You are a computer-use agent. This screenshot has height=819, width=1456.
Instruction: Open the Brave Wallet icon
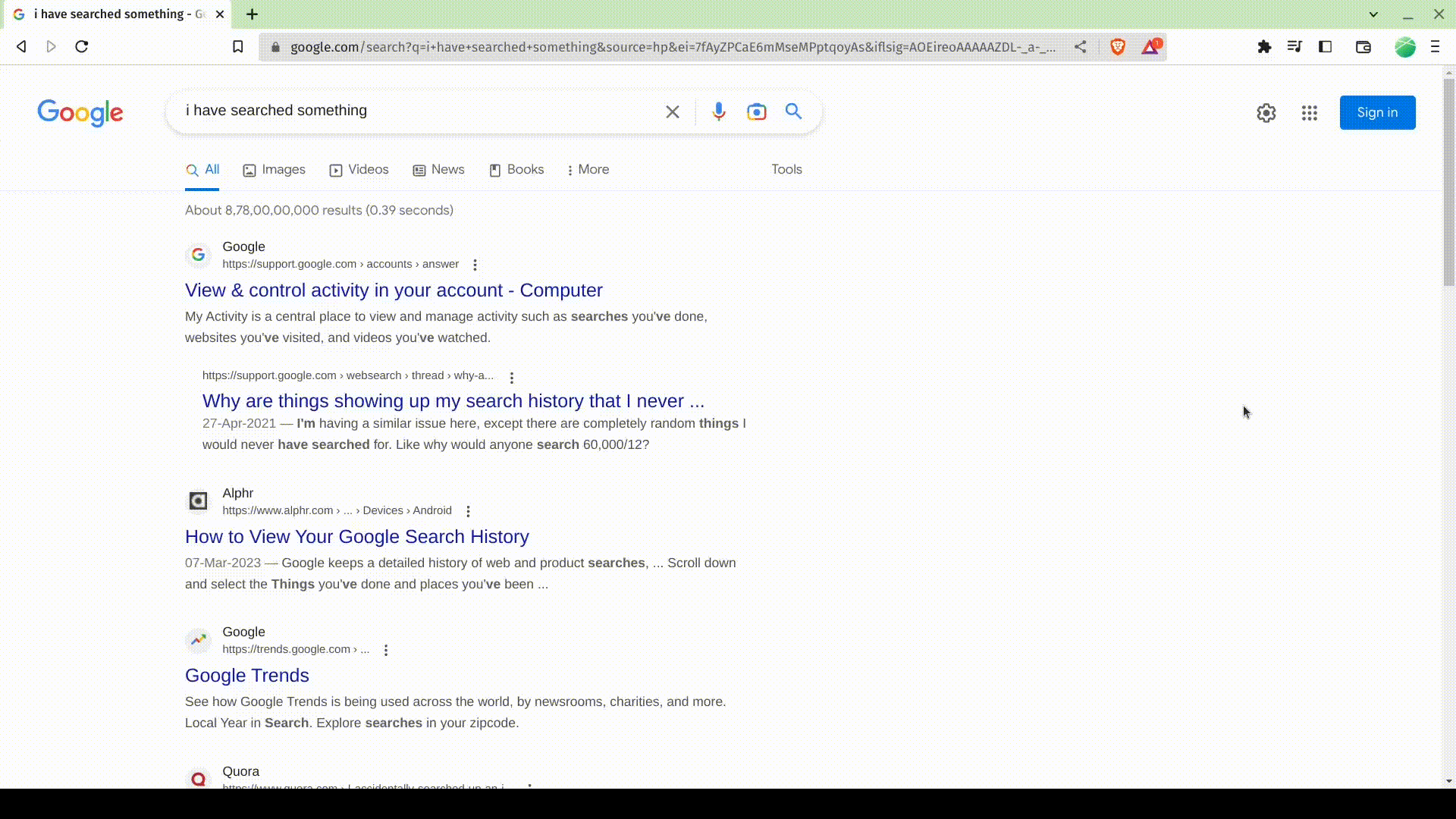point(1363,47)
